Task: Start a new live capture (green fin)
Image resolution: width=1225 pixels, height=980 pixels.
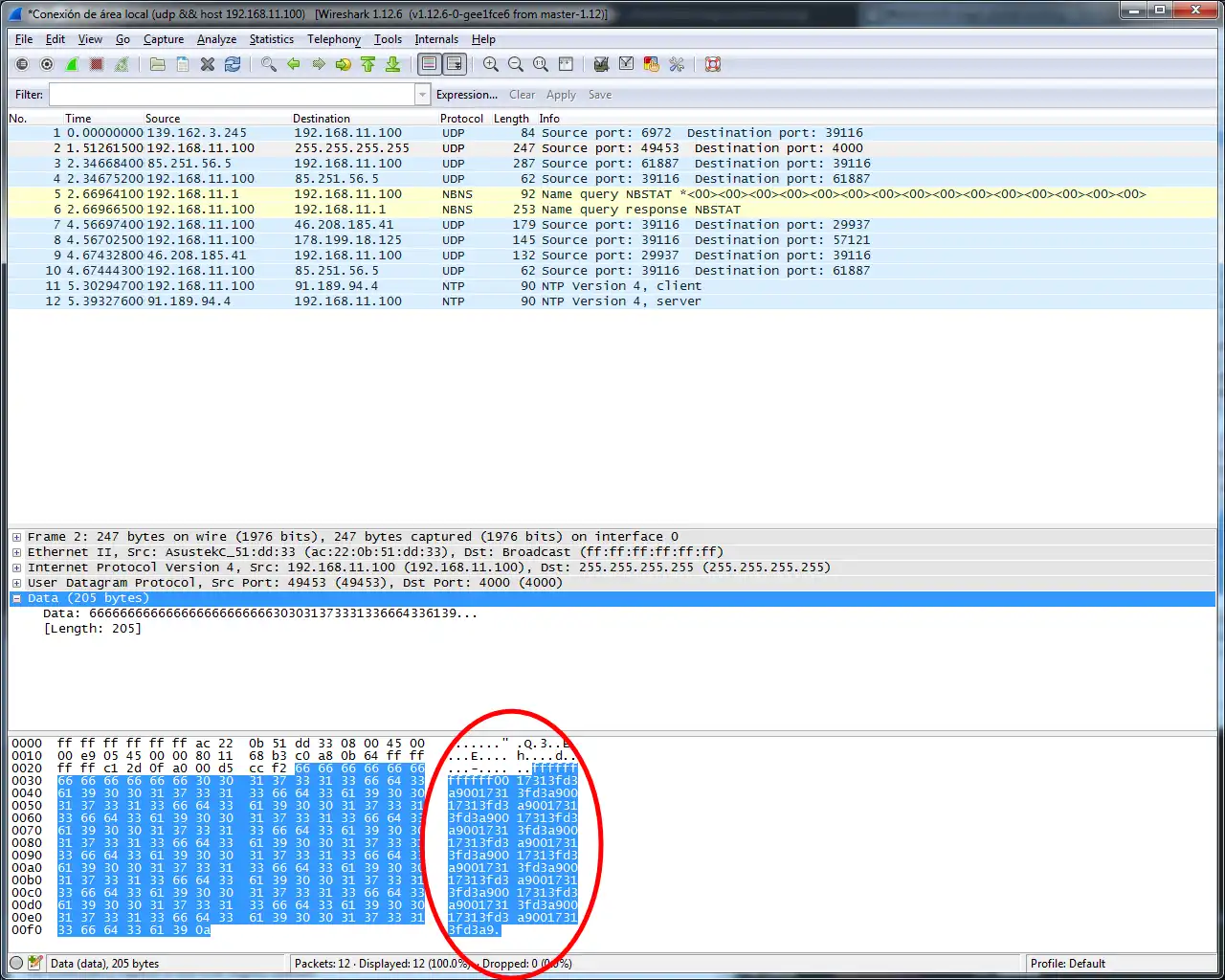Action: (x=72, y=64)
